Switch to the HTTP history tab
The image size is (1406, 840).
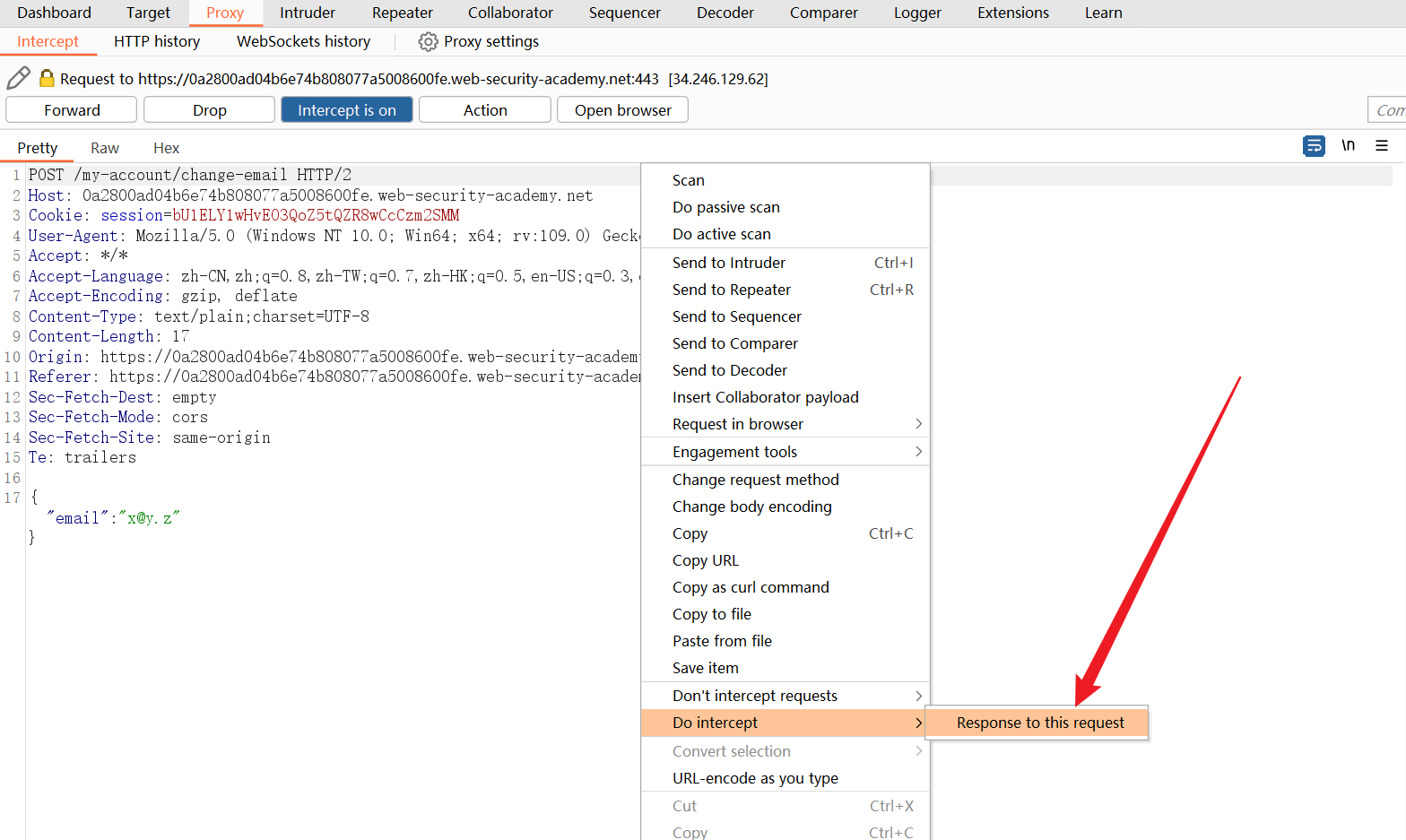point(157,42)
